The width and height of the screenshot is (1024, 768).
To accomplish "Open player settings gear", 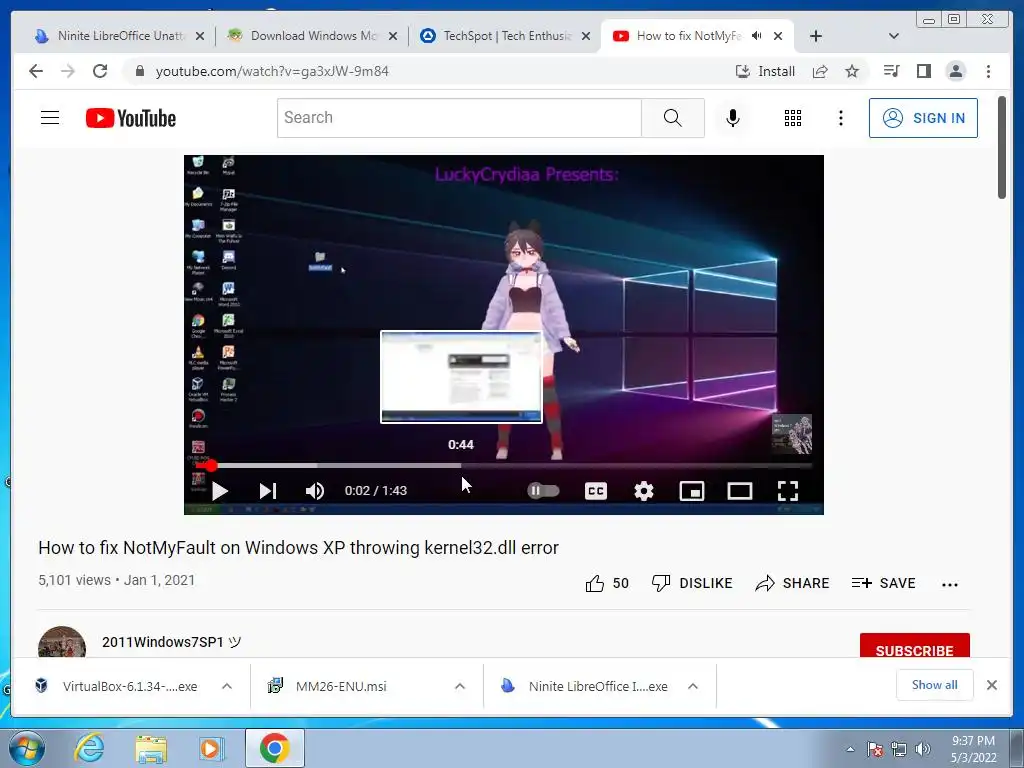I will [x=644, y=491].
